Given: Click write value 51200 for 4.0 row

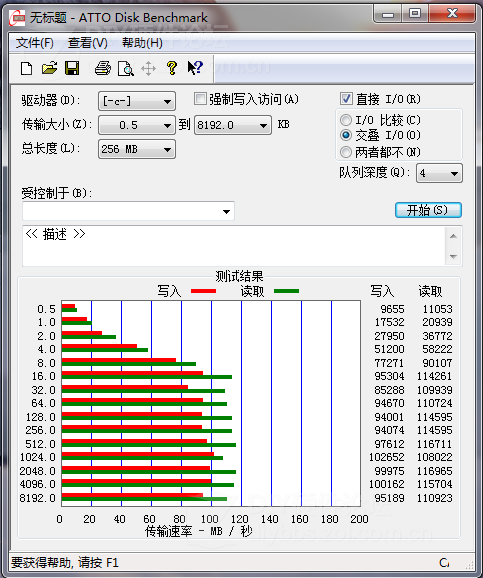Looking at the screenshot, I should pyautogui.click(x=389, y=349).
